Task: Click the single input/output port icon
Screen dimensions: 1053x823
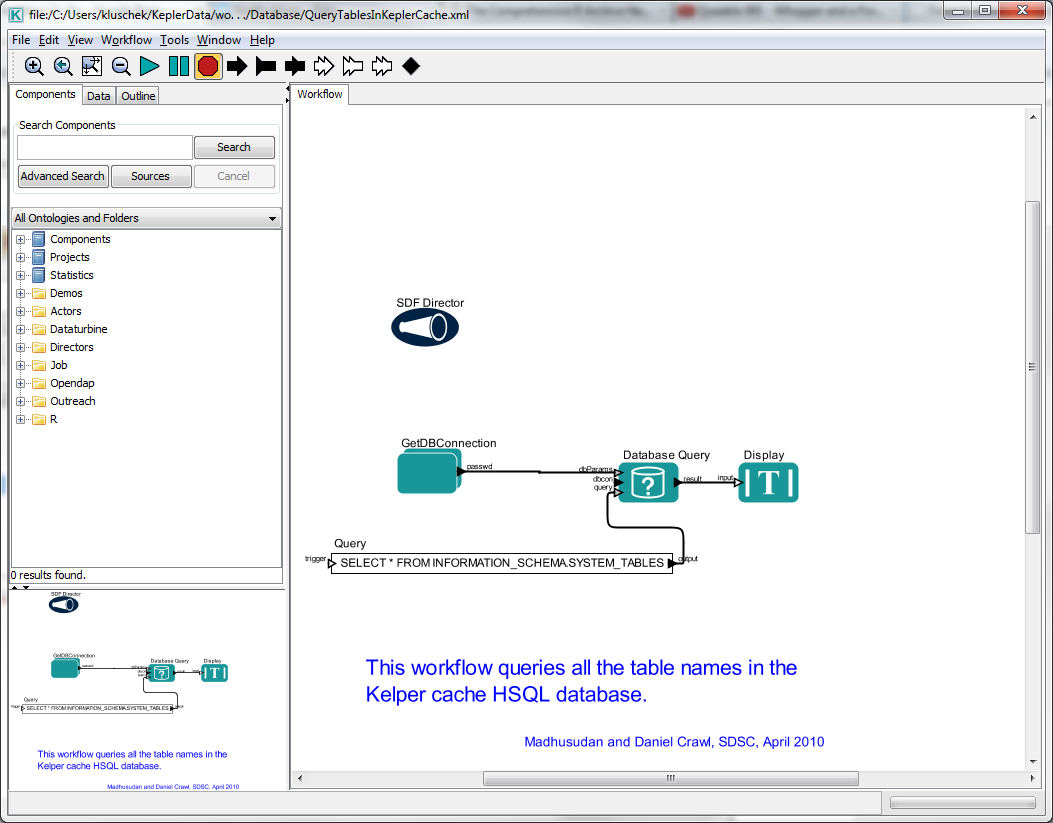Action: (295, 66)
